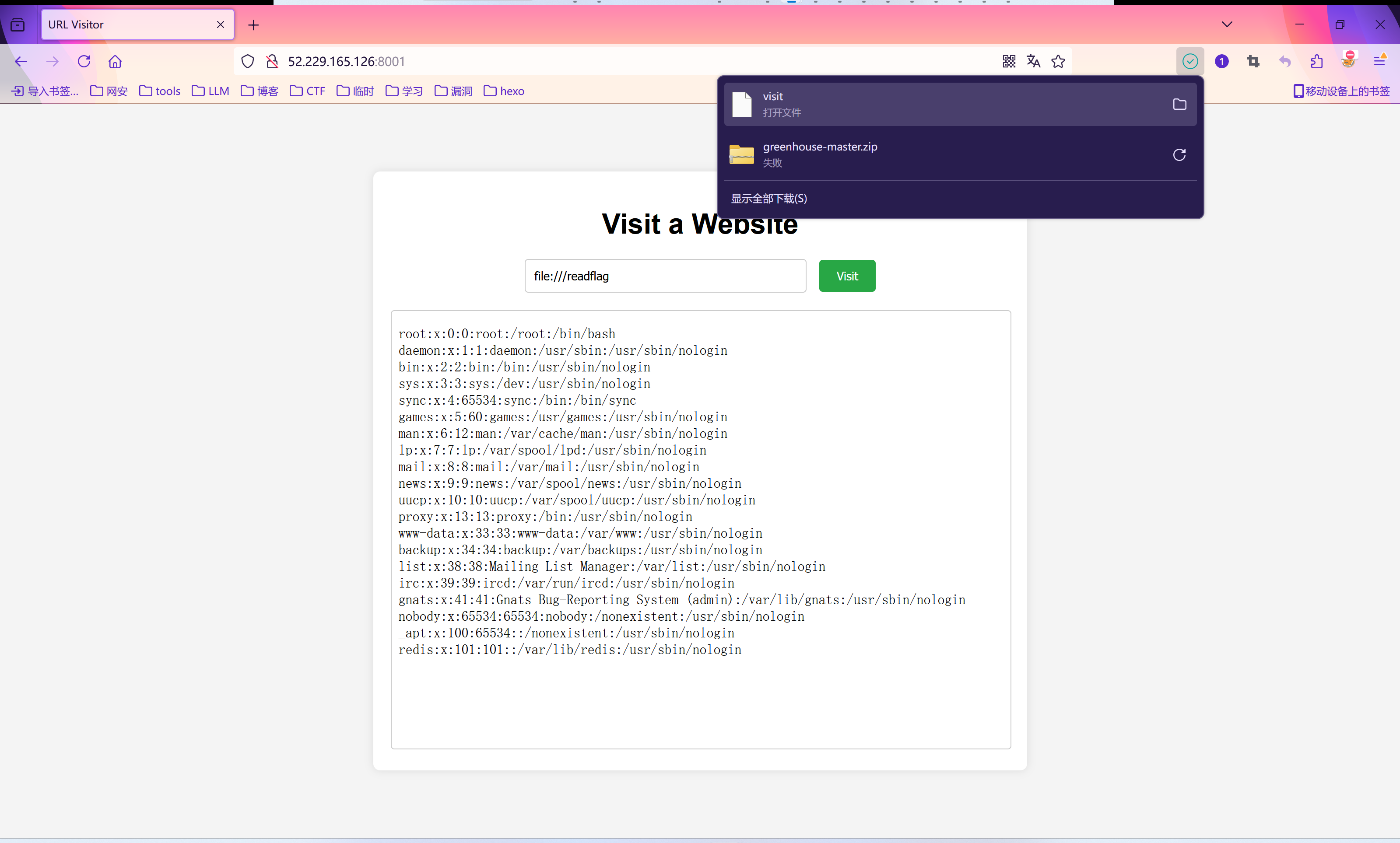Click the sync:x:4:65534 output line
This screenshot has height=843, width=1400.
click(x=517, y=400)
